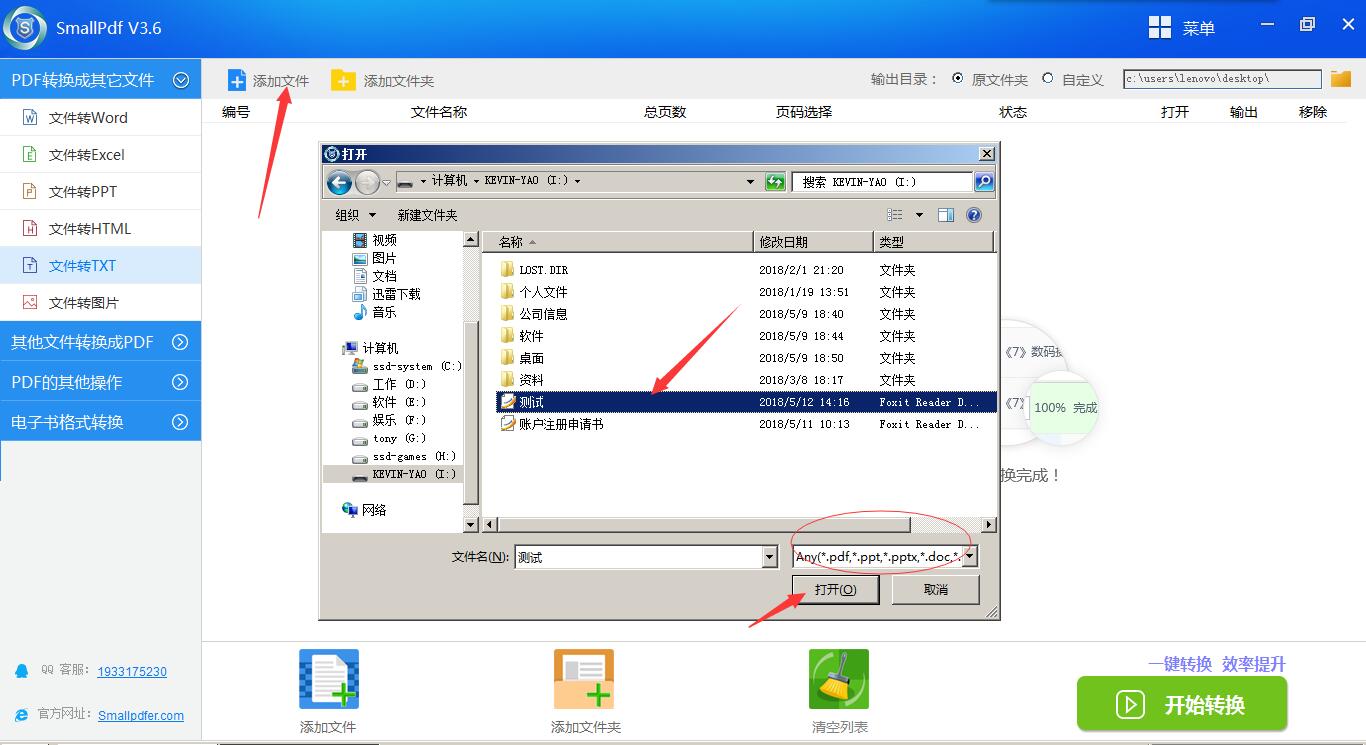Collapse the PDF转换成其它文件 section
The width and height of the screenshot is (1366, 745).
(181, 80)
